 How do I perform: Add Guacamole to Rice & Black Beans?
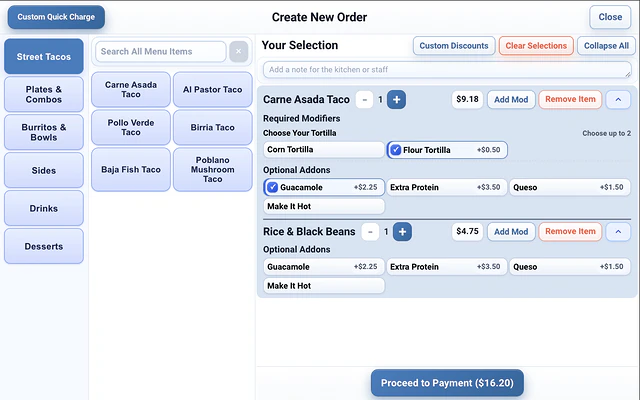pos(324,267)
